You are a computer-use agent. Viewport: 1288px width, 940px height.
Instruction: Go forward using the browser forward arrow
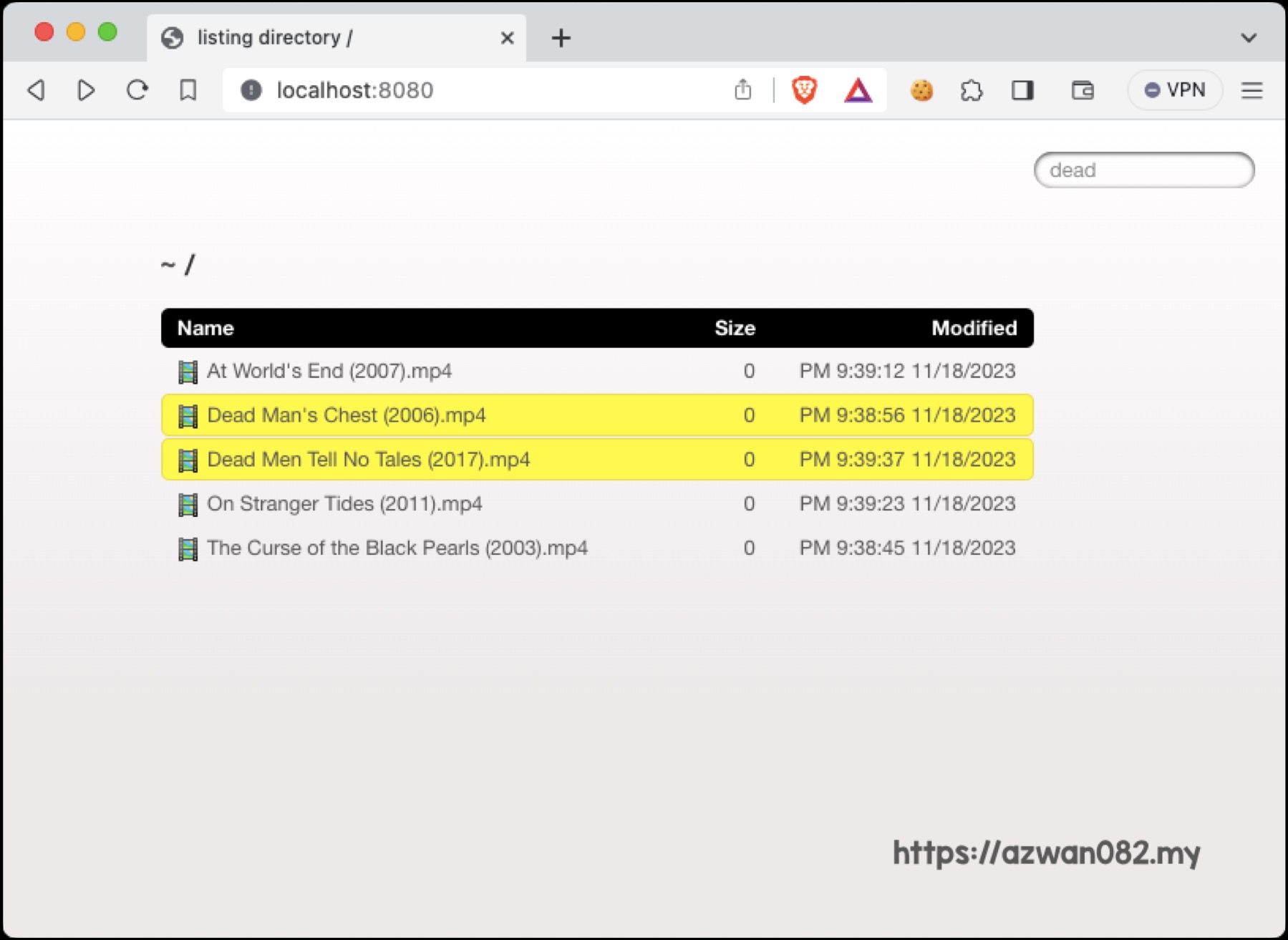86,90
